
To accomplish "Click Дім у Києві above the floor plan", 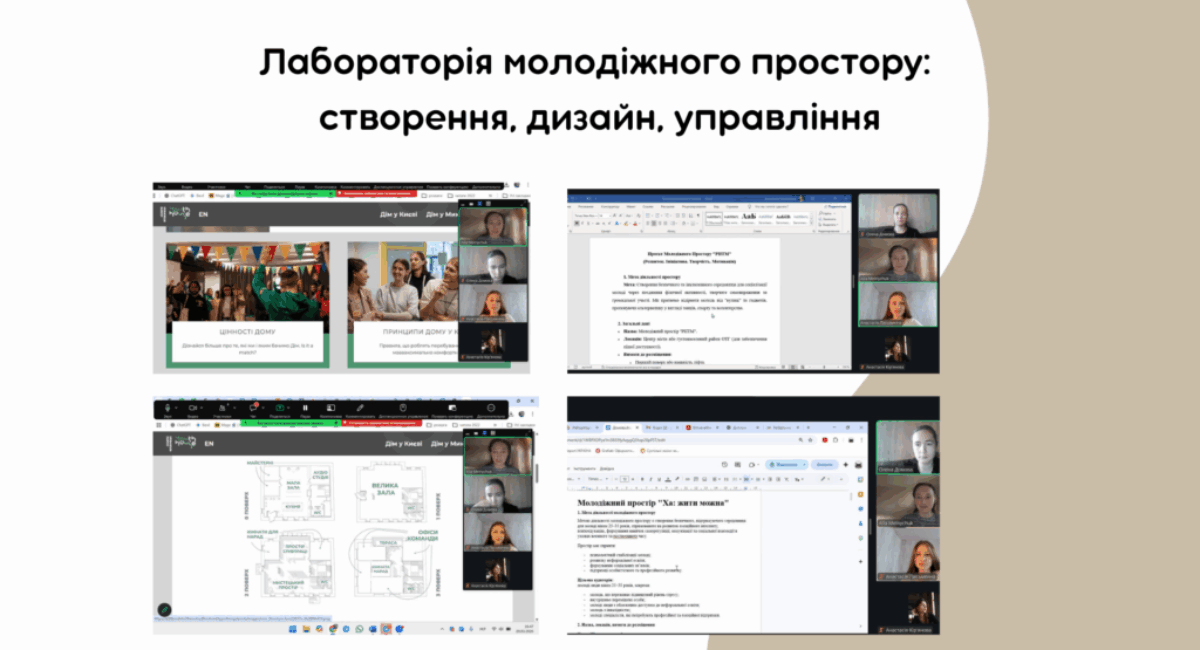I will 400,443.
